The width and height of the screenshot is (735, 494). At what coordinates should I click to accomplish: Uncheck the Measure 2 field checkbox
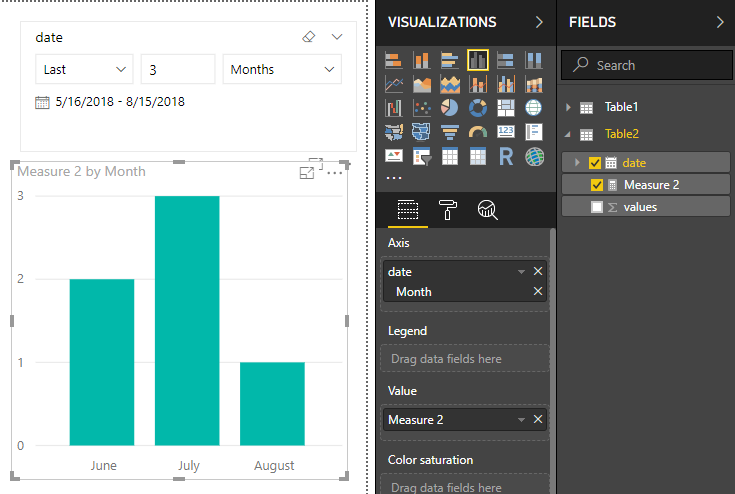[x=597, y=185]
